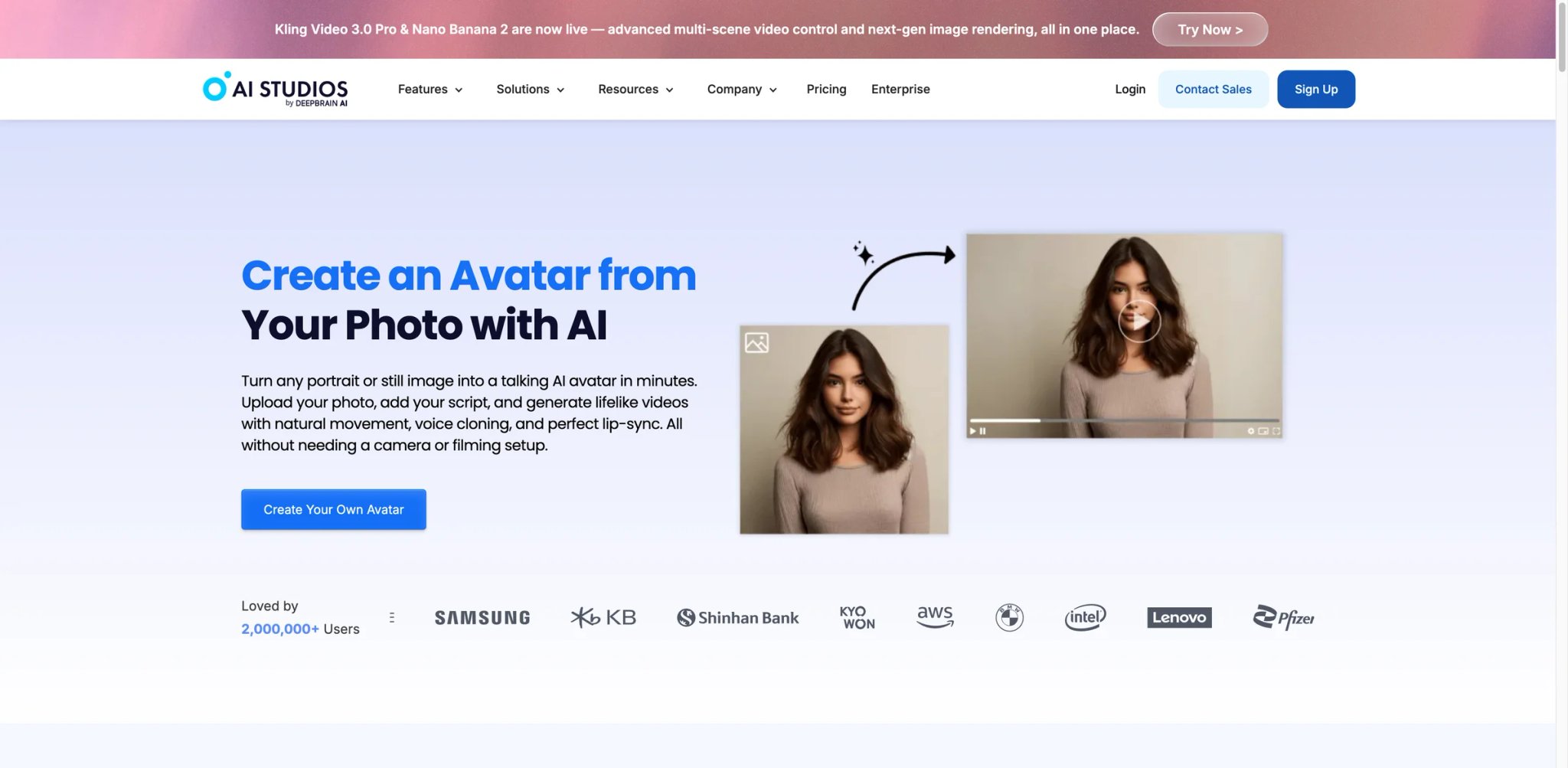The height and width of the screenshot is (768, 1568).
Task: Click the Sign Up button
Action: (x=1316, y=90)
